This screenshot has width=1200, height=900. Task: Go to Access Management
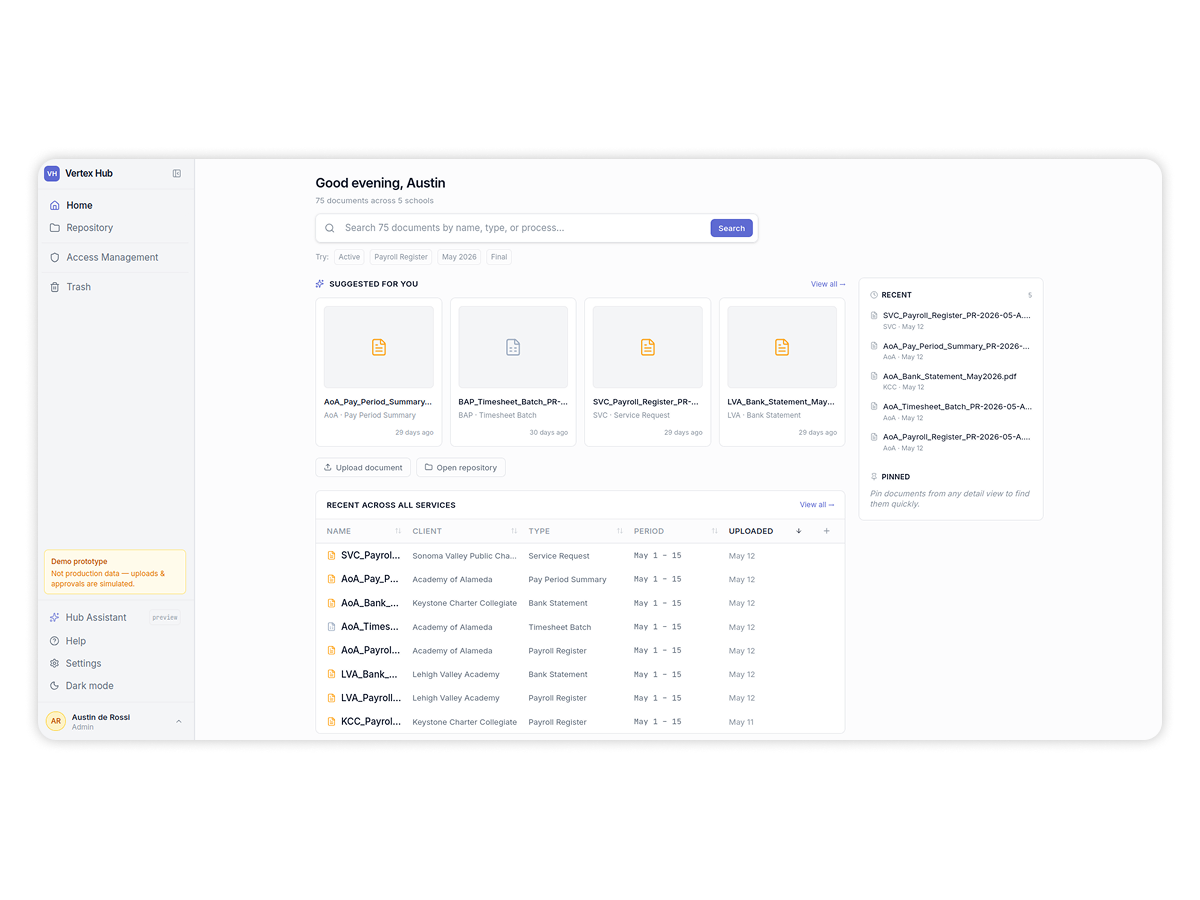(116, 257)
